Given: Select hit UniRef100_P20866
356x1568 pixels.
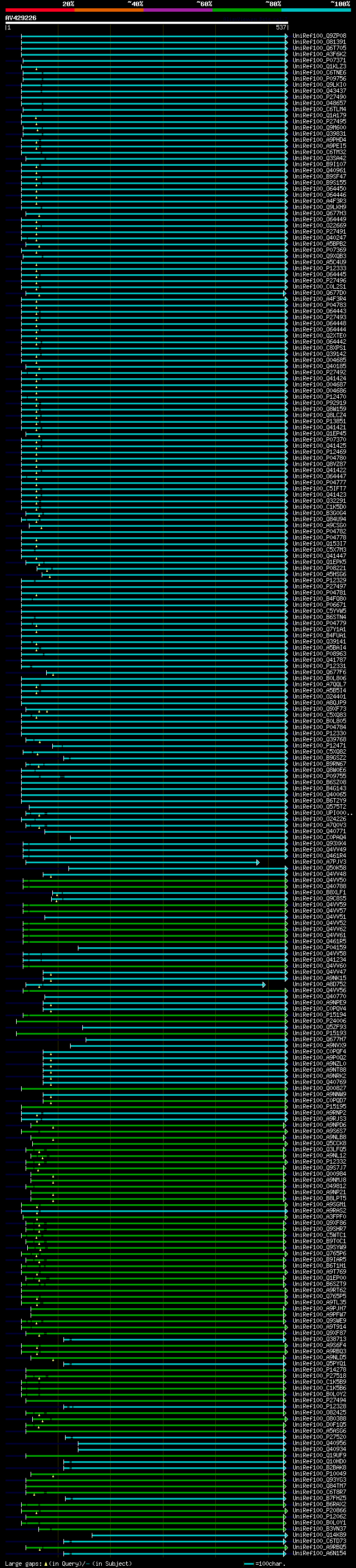Looking at the screenshot, I should point(319,1510).
